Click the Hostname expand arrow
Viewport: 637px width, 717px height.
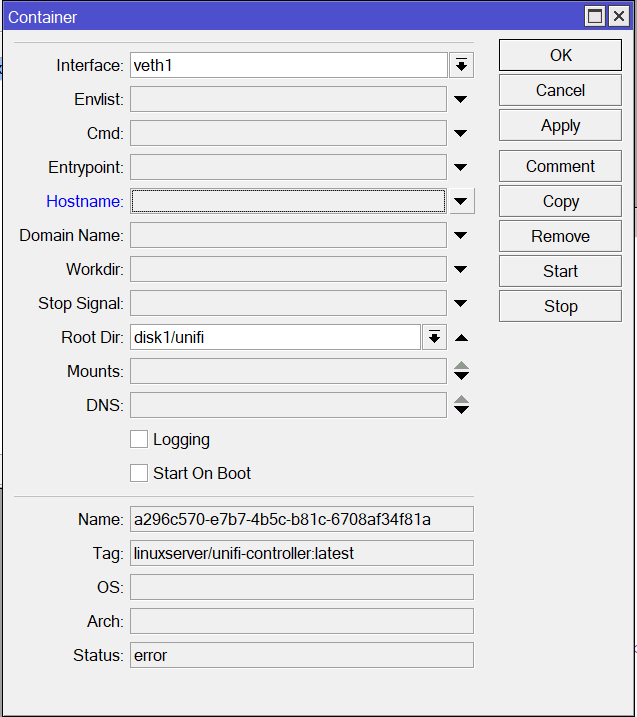[461, 202]
